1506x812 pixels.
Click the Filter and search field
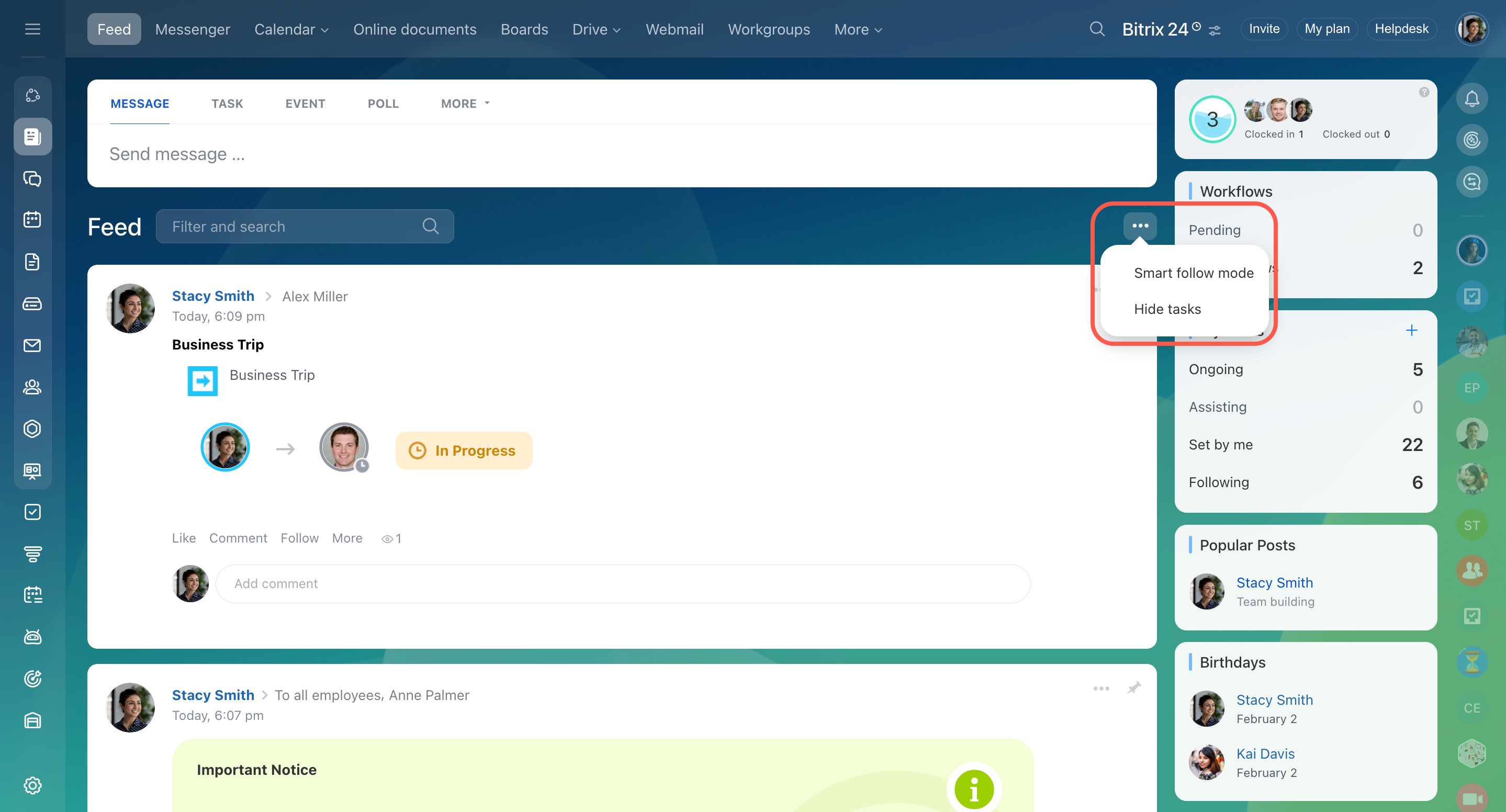[293, 227]
